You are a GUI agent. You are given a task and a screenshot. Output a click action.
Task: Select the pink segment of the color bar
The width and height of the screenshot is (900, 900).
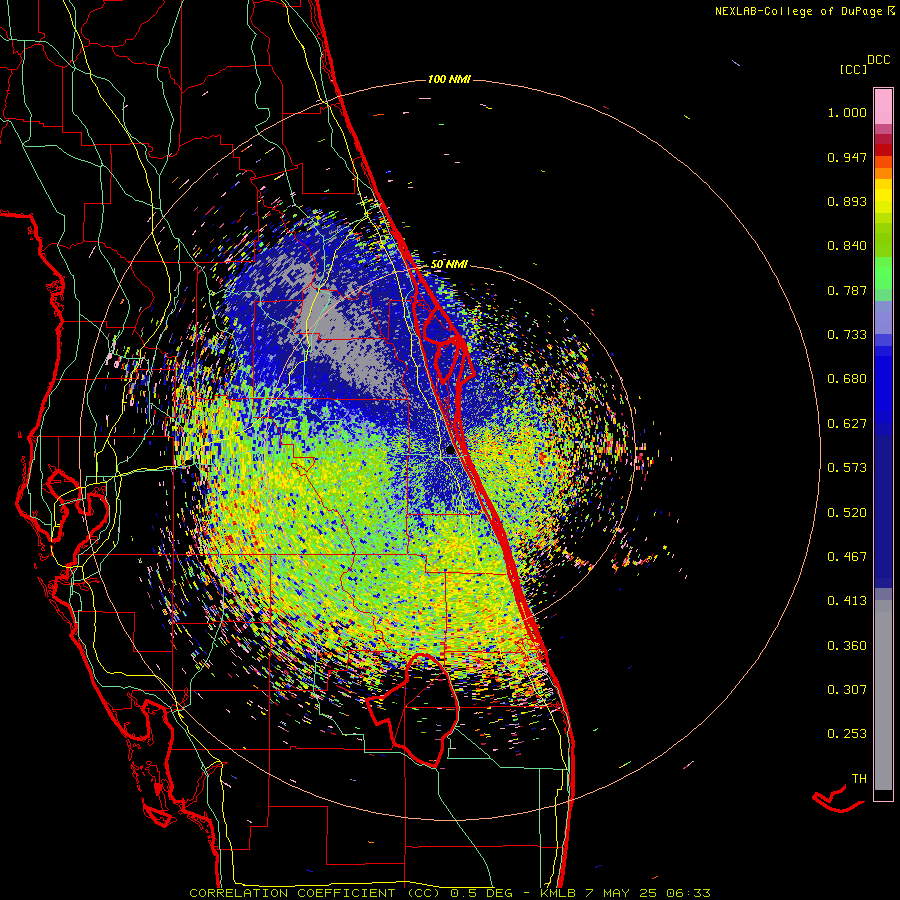coord(883,106)
